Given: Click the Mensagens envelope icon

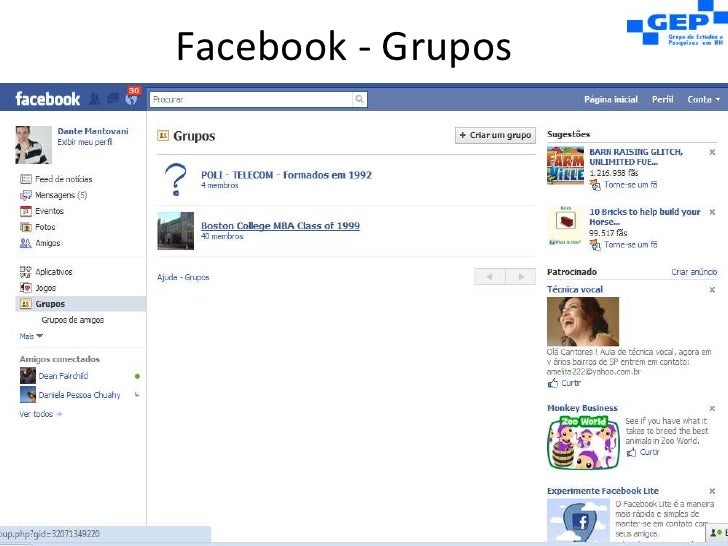Looking at the screenshot, I should pyautogui.click(x=26, y=195).
